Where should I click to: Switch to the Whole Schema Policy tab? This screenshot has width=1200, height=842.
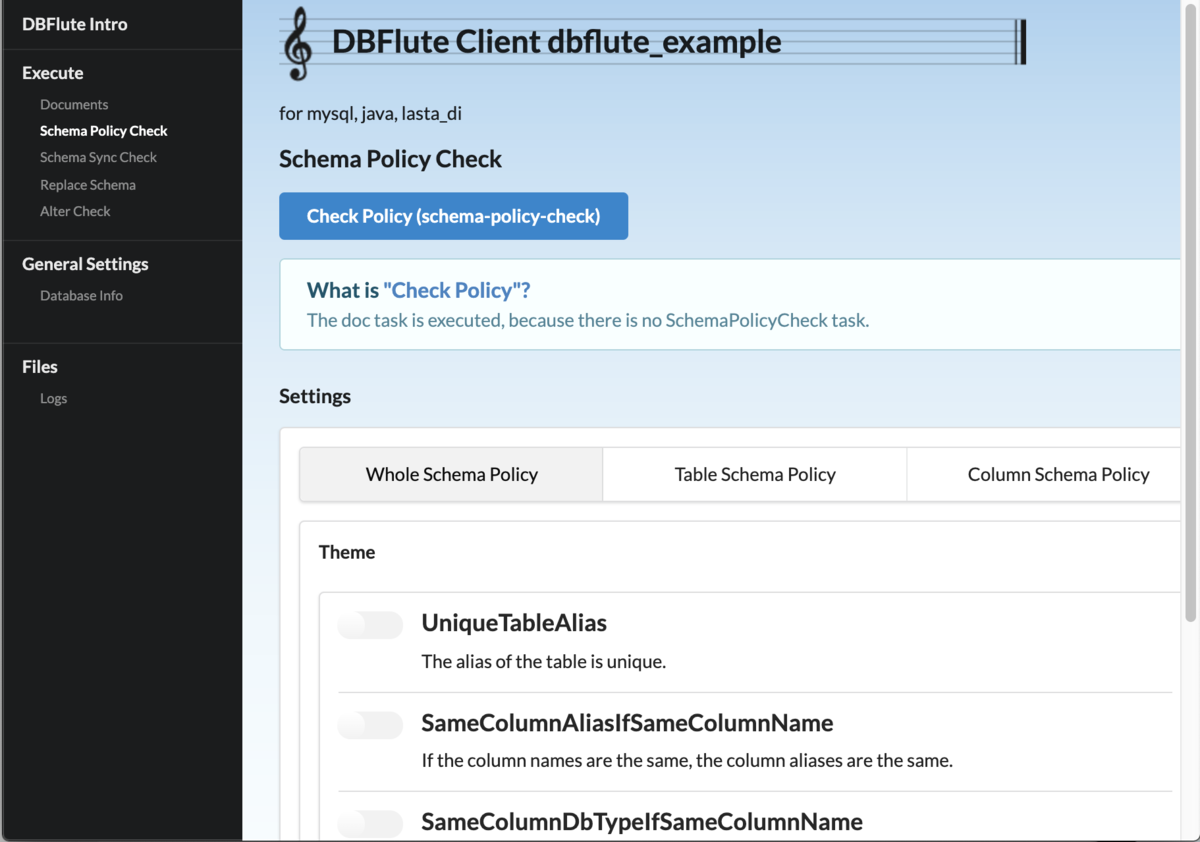coord(452,474)
